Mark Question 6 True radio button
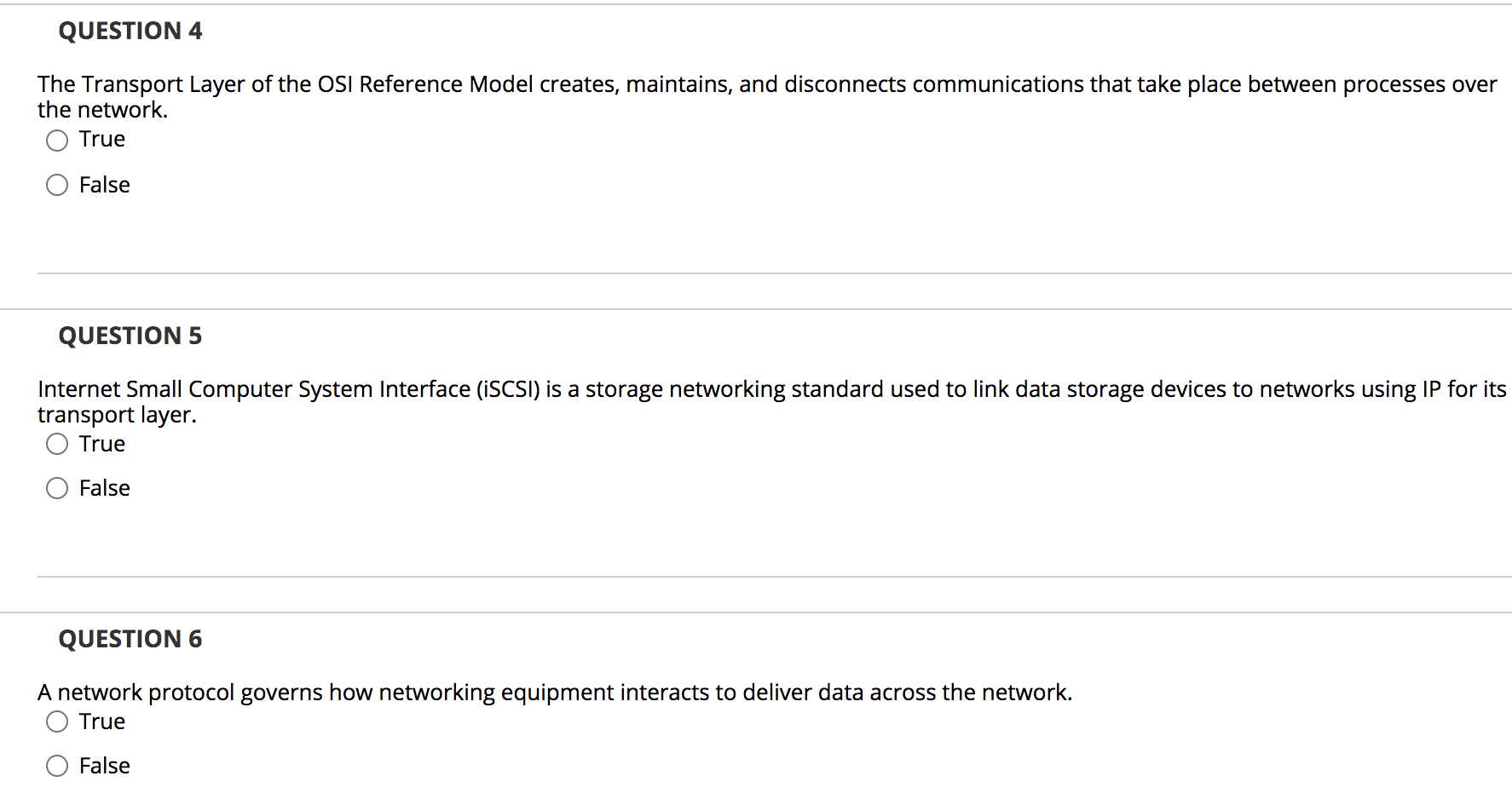1512x799 pixels. tap(57, 721)
